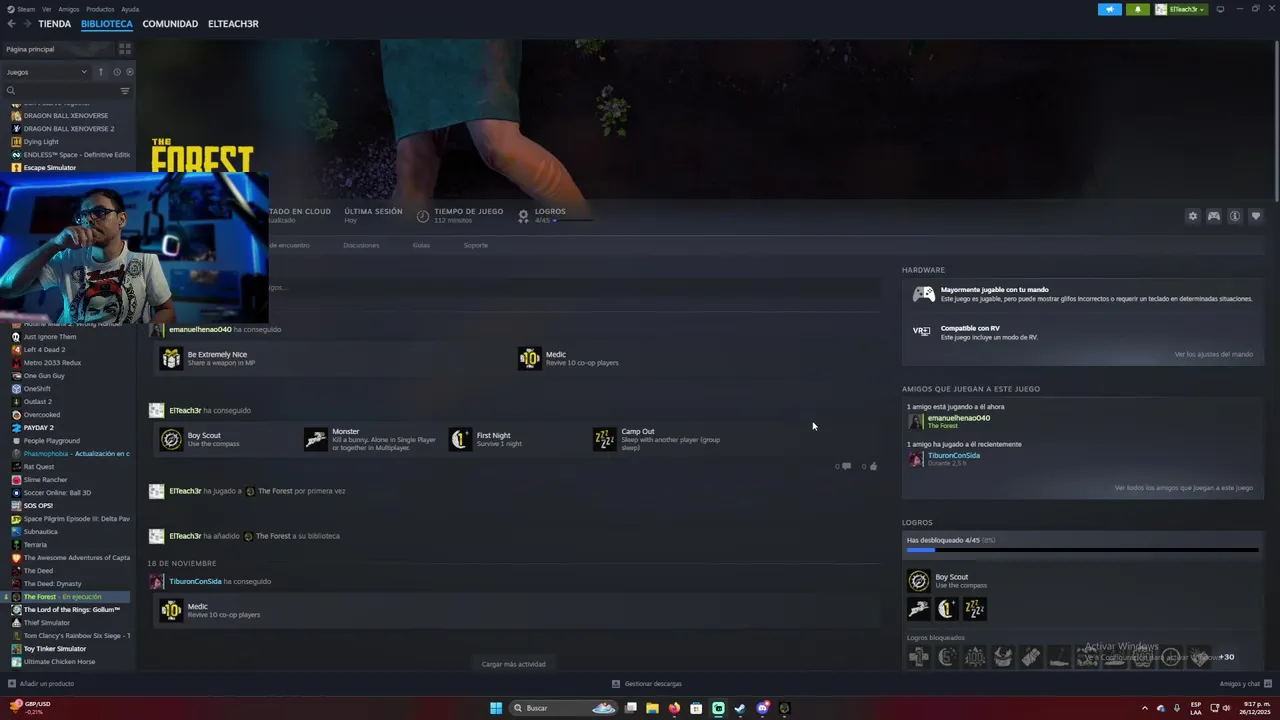Open the Ver menu

(x=47, y=9)
